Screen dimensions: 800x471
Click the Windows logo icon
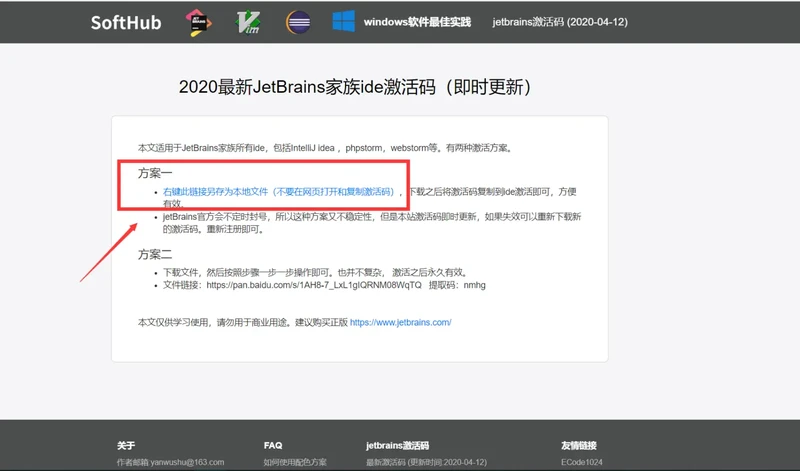click(x=343, y=22)
